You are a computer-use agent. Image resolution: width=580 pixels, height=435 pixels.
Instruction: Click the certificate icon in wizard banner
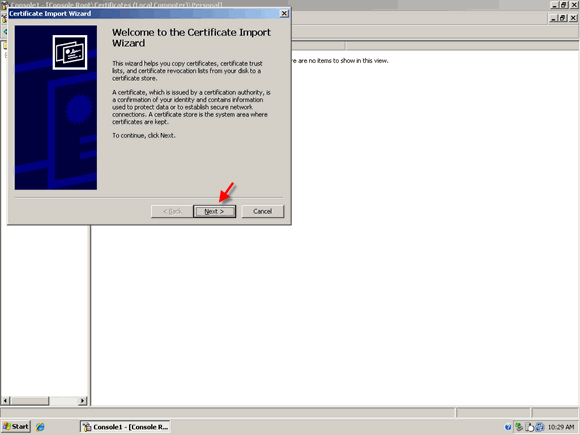coord(70,52)
